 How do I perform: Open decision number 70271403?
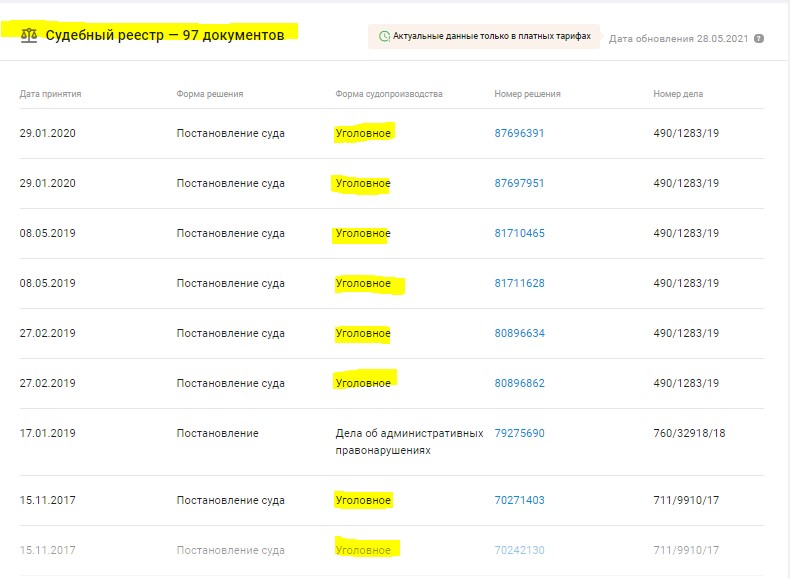(x=519, y=501)
